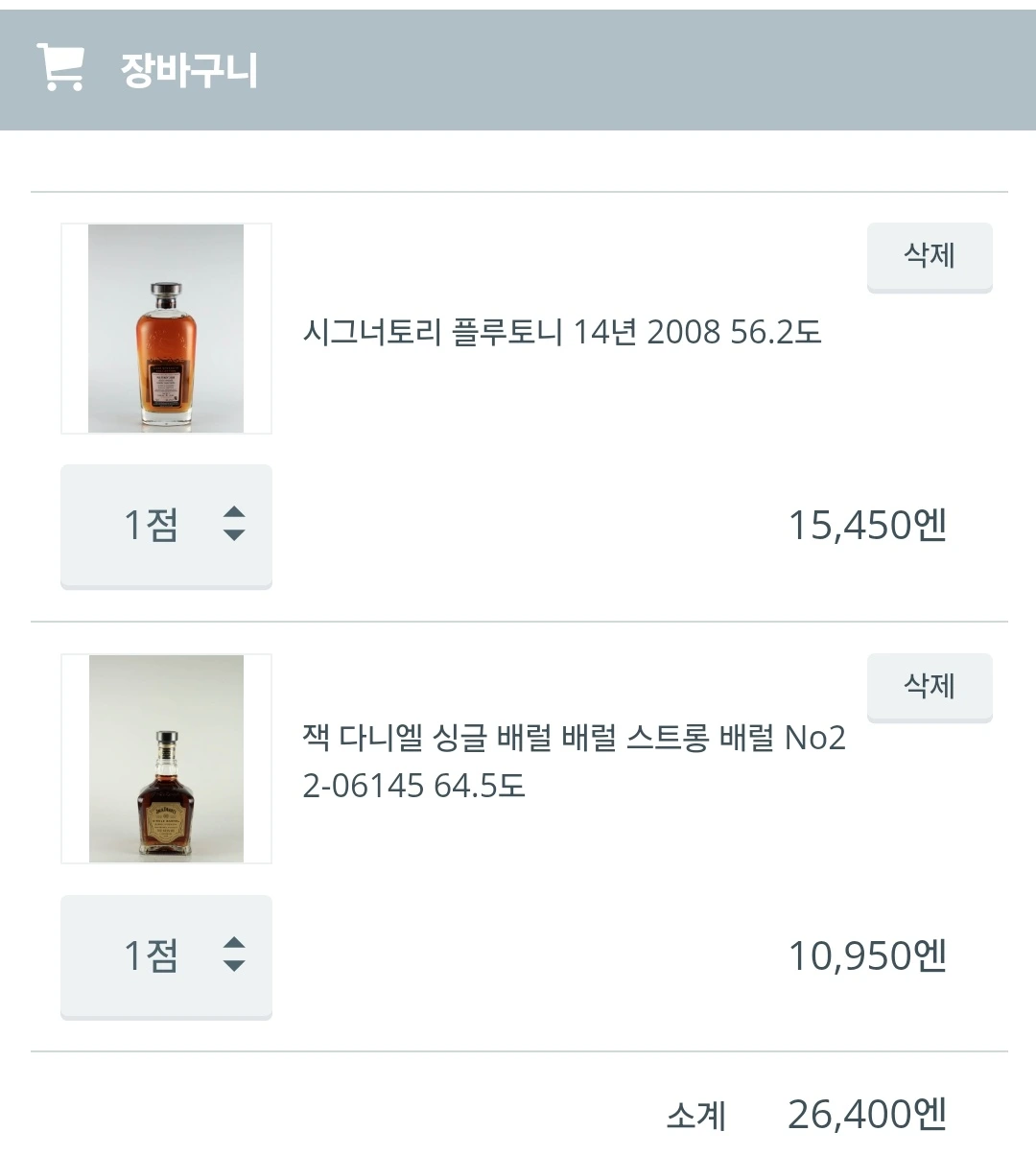Tap the 장바구니 header title
This screenshot has width=1036, height=1155.
pyautogui.click(x=189, y=70)
